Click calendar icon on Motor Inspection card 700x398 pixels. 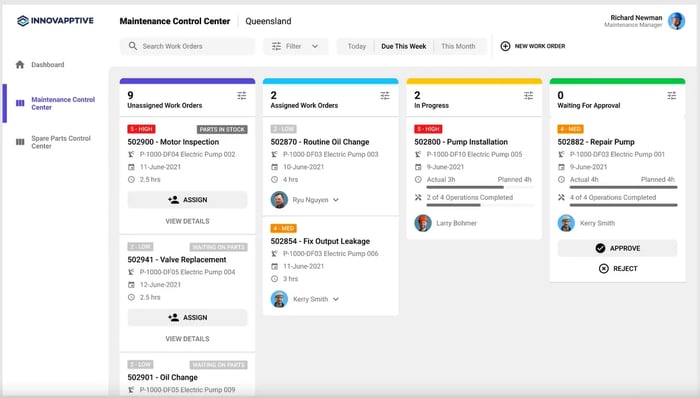pos(131,167)
